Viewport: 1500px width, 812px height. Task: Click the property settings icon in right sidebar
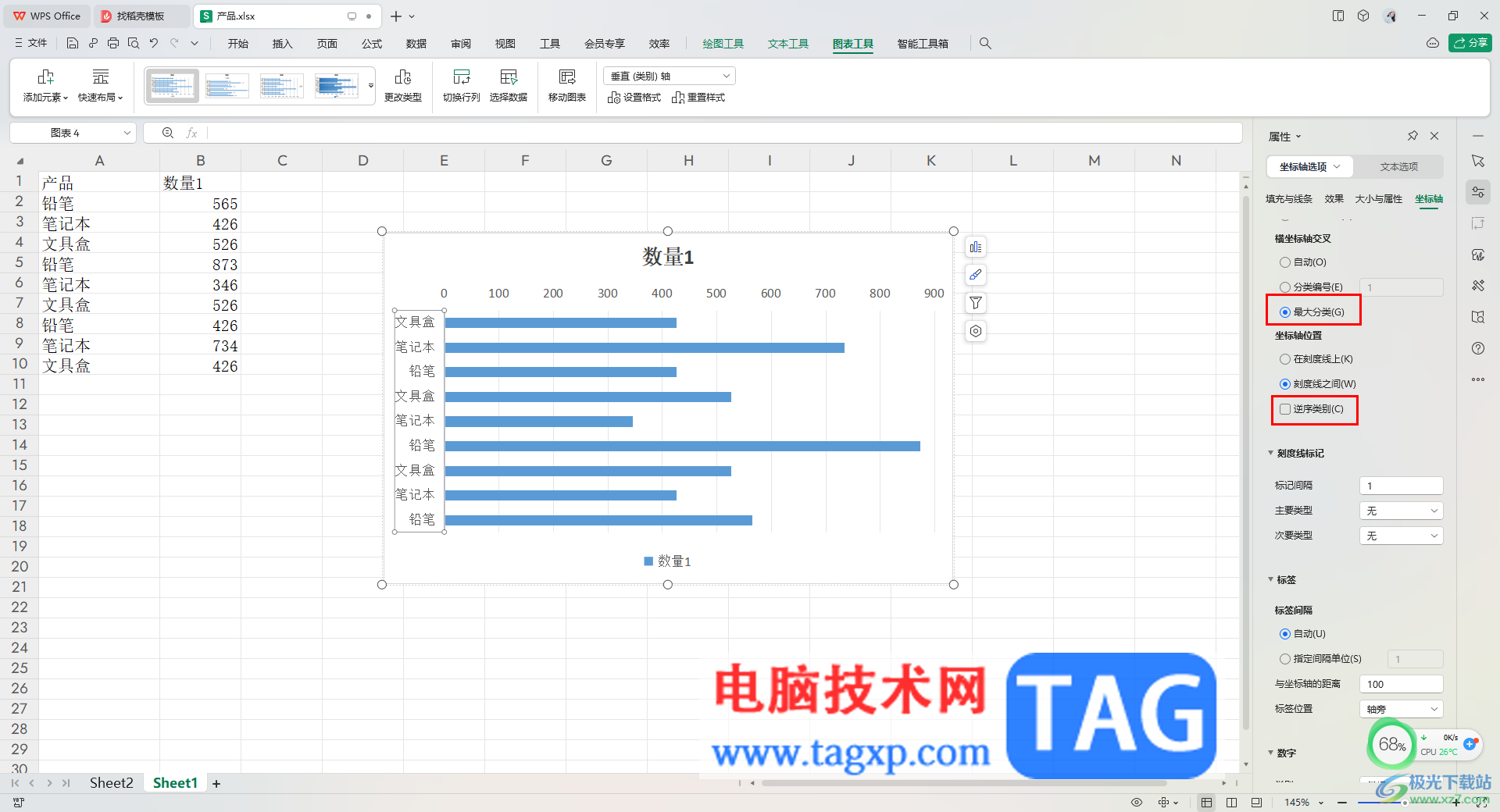1478,192
